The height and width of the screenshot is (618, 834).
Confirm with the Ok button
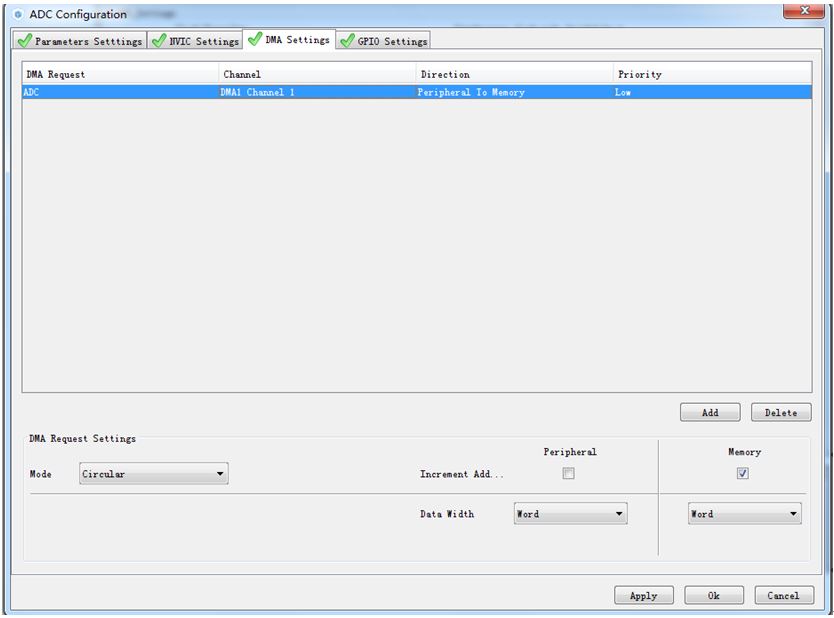tap(713, 595)
